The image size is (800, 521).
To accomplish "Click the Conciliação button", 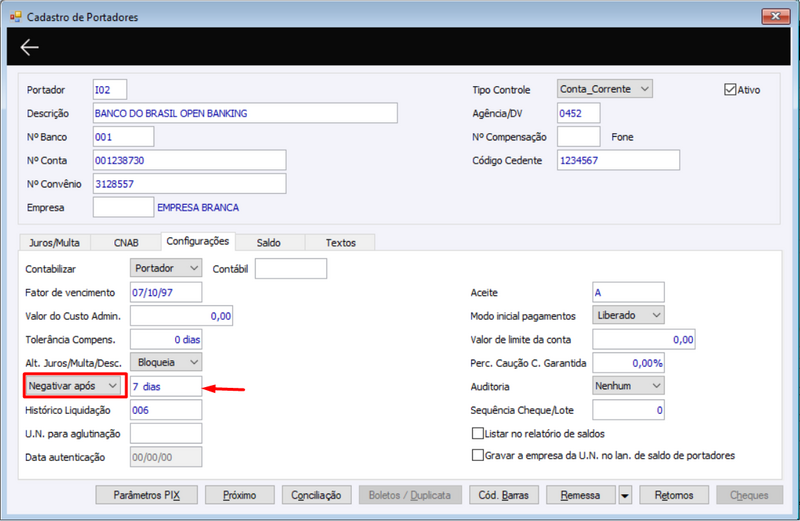I will click(316, 495).
